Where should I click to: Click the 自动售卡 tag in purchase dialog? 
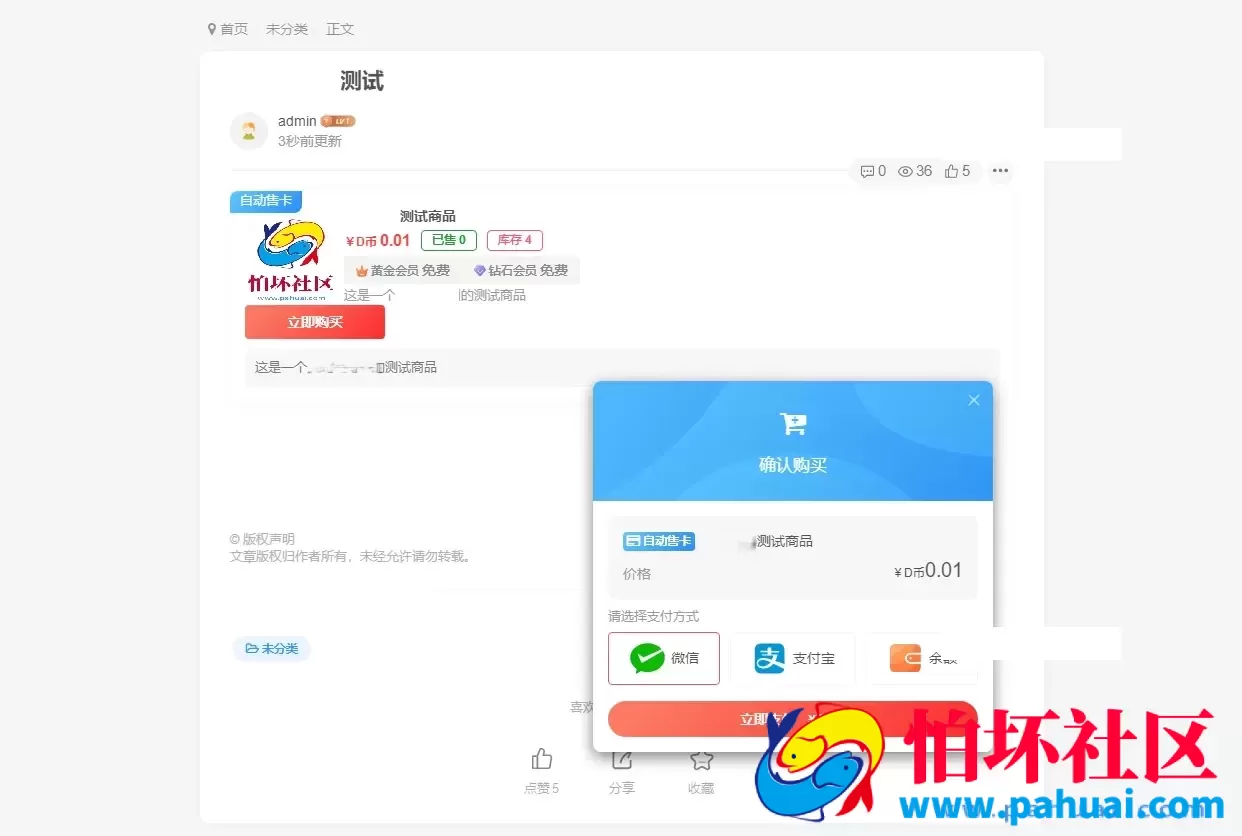pos(659,541)
